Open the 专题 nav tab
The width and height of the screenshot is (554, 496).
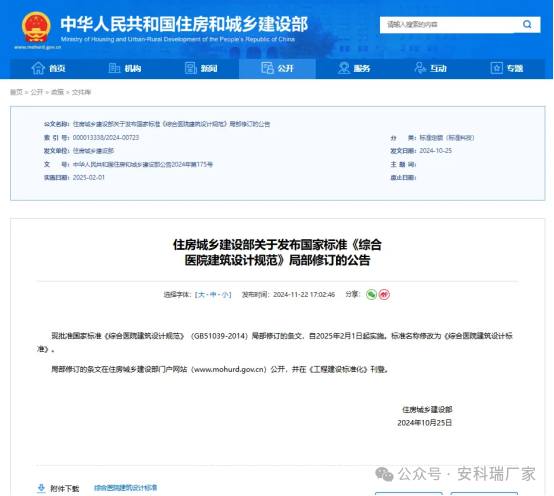click(x=507, y=68)
